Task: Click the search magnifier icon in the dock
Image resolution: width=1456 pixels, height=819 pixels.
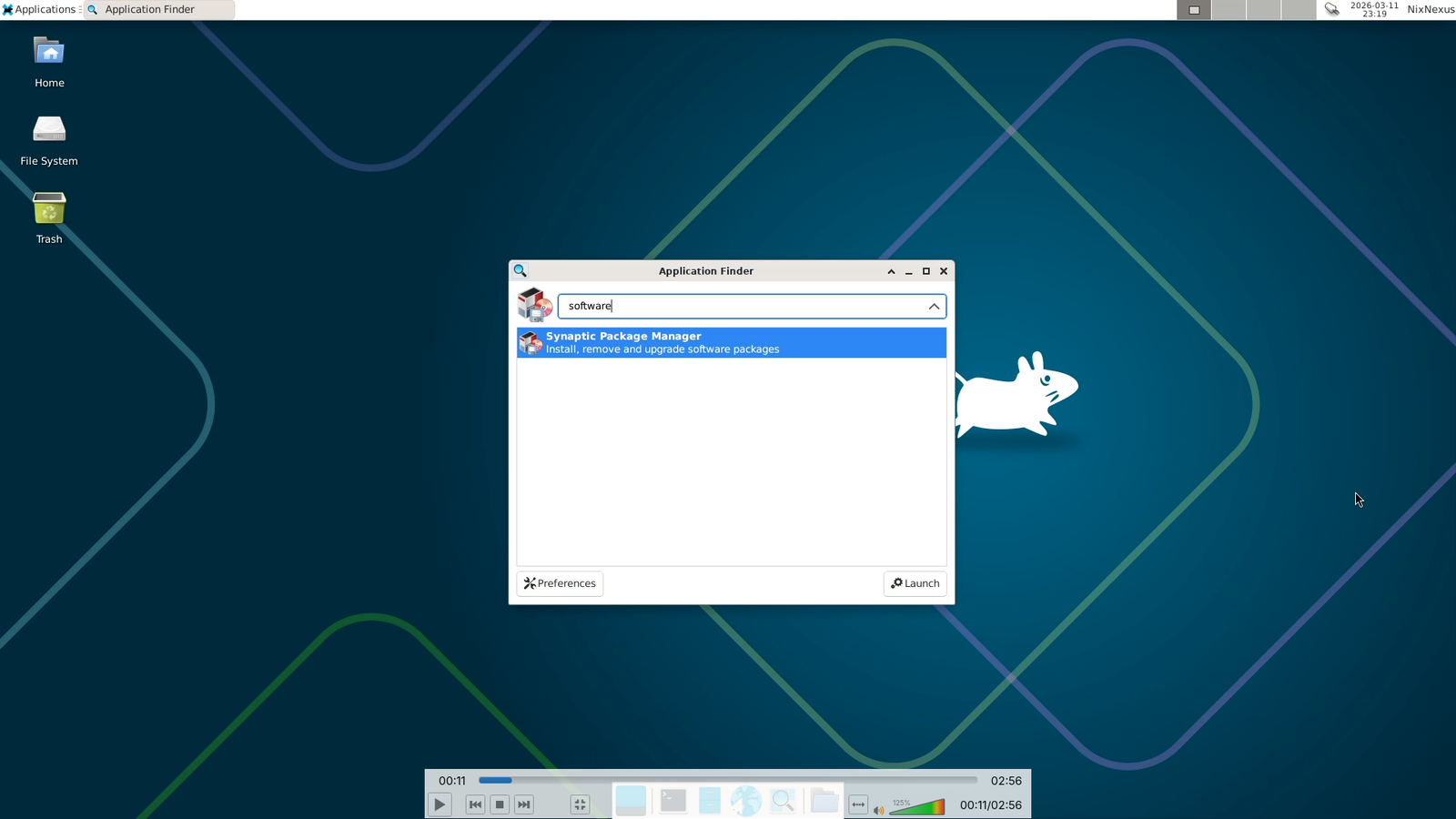Action: pos(784,802)
